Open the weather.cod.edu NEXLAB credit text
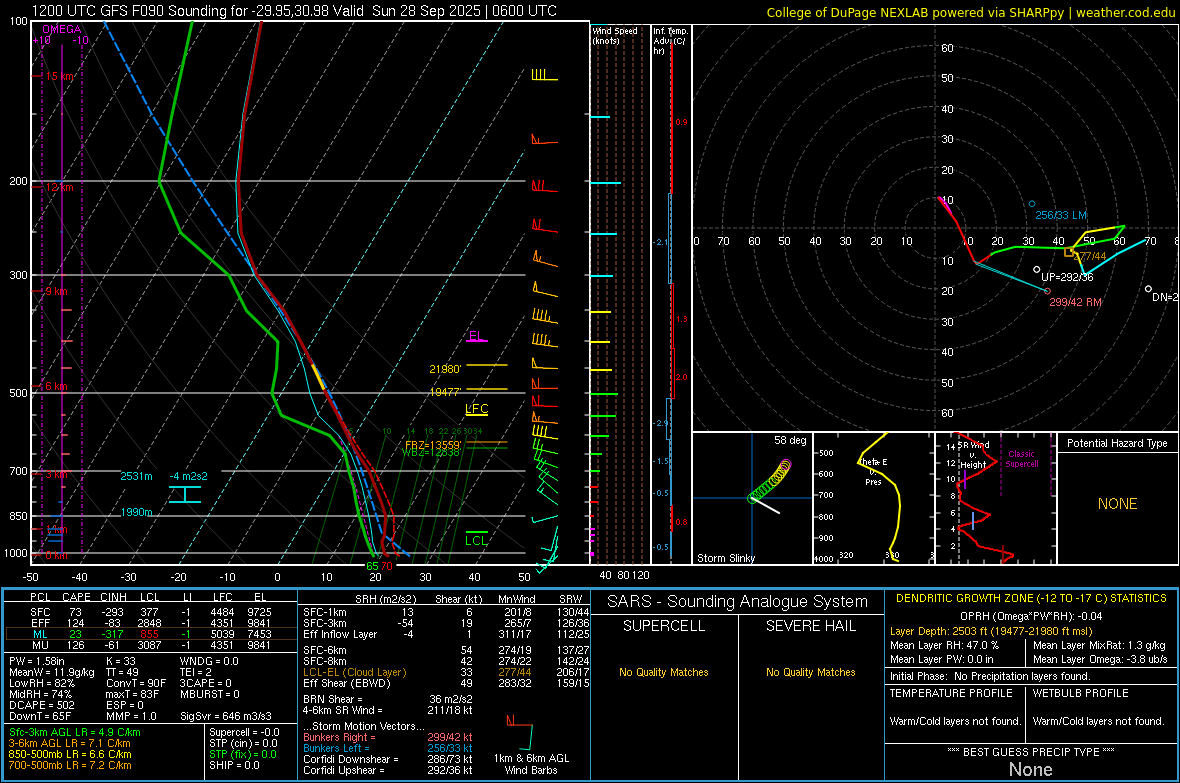Viewport: 1180px width, 783px height. click(970, 12)
